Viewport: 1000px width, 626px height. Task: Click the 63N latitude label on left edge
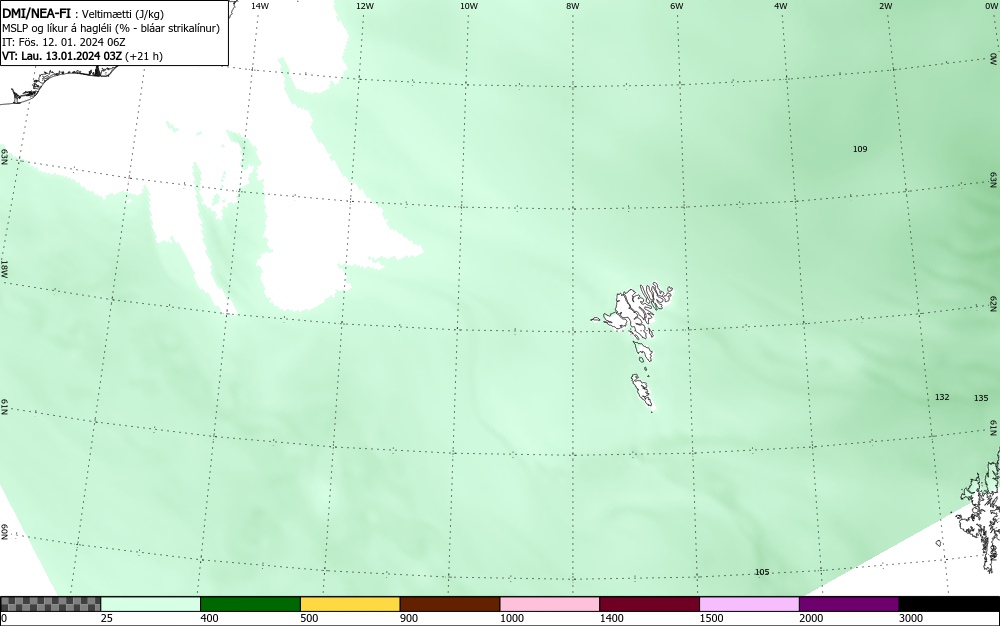coord(4,157)
